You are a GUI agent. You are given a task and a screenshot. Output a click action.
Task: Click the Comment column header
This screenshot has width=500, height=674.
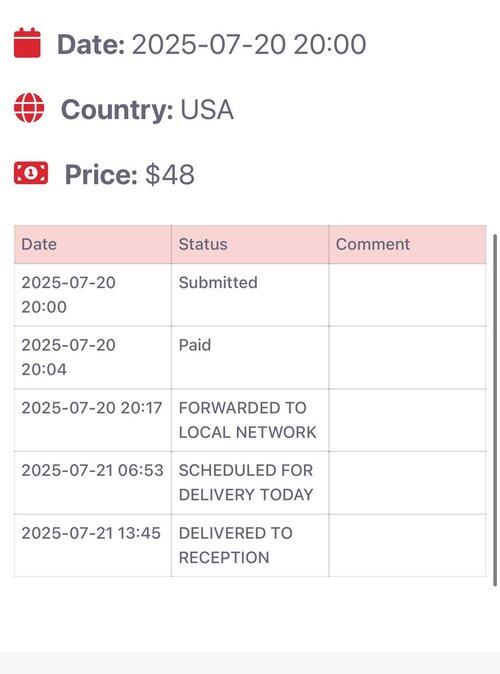point(408,244)
